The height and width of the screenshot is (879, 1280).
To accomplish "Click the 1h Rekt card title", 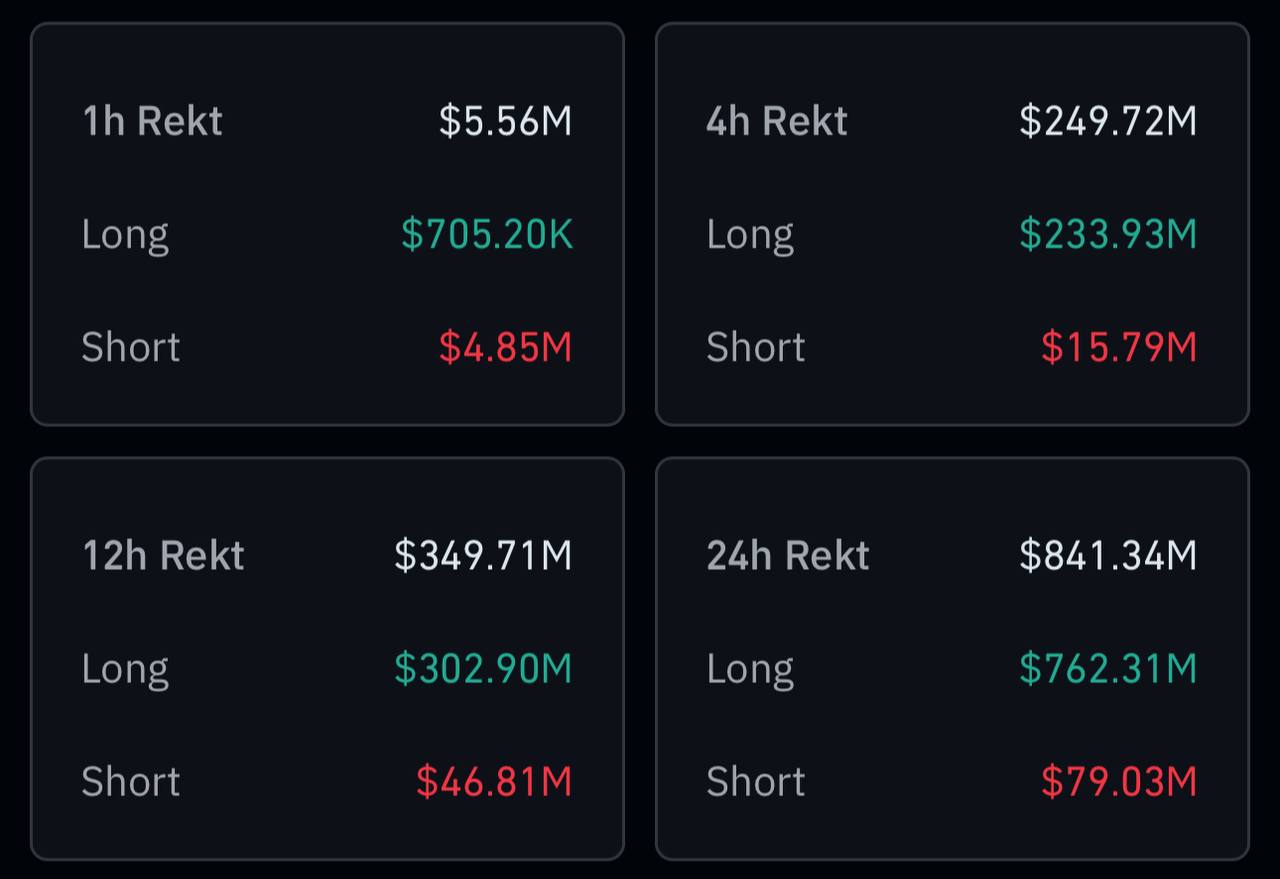I will tap(152, 121).
